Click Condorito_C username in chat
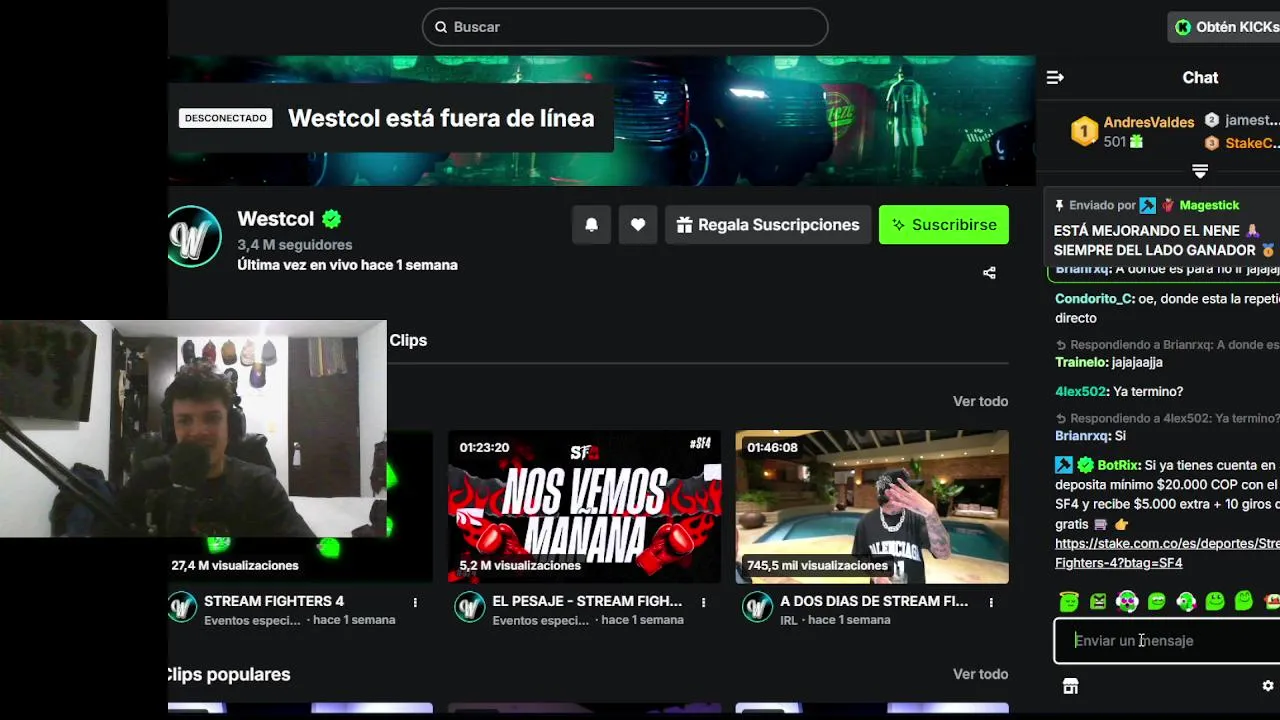The height and width of the screenshot is (720, 1280). [x=1094, y=299]
